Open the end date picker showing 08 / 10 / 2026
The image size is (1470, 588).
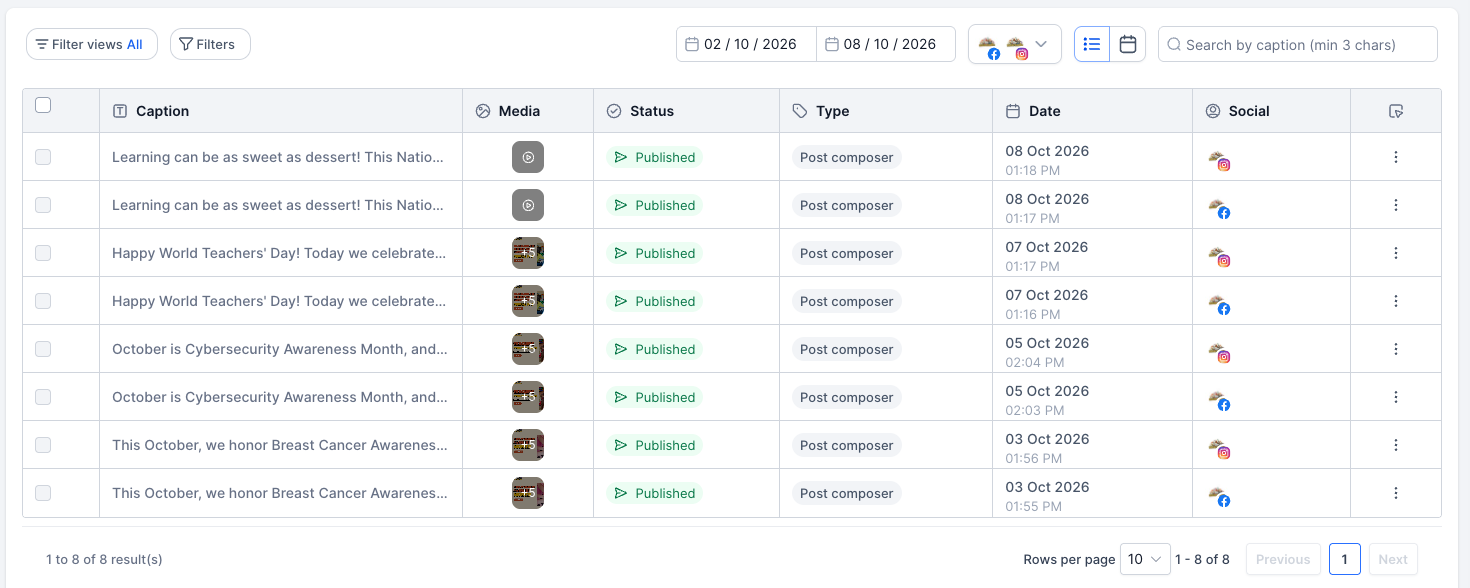(x=886, y=44)
